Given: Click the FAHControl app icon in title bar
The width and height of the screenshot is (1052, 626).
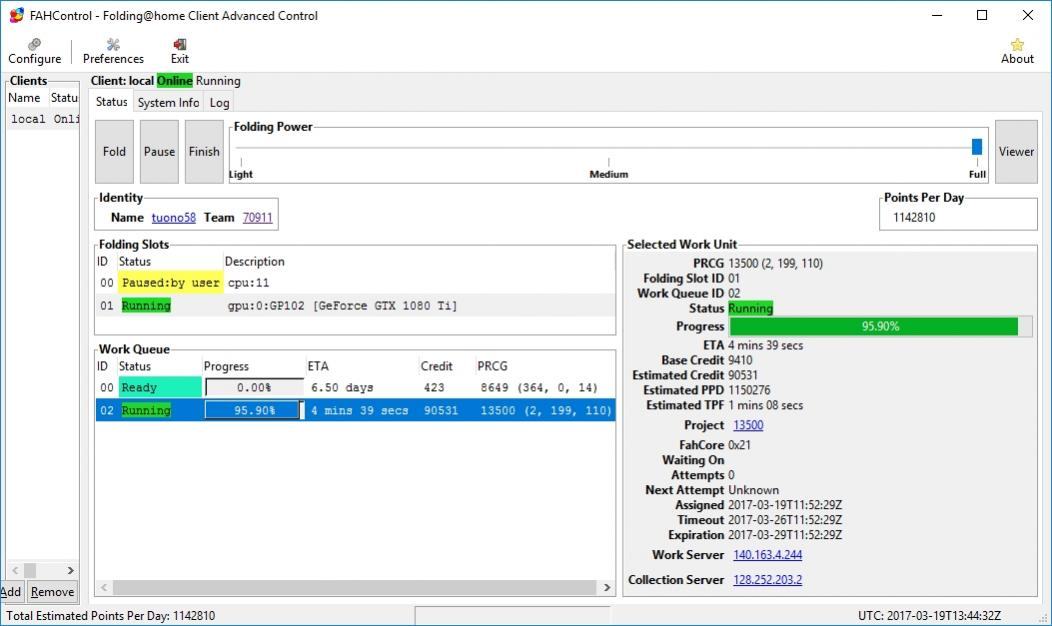Looking at the screenshot, I should pos(16,15).
